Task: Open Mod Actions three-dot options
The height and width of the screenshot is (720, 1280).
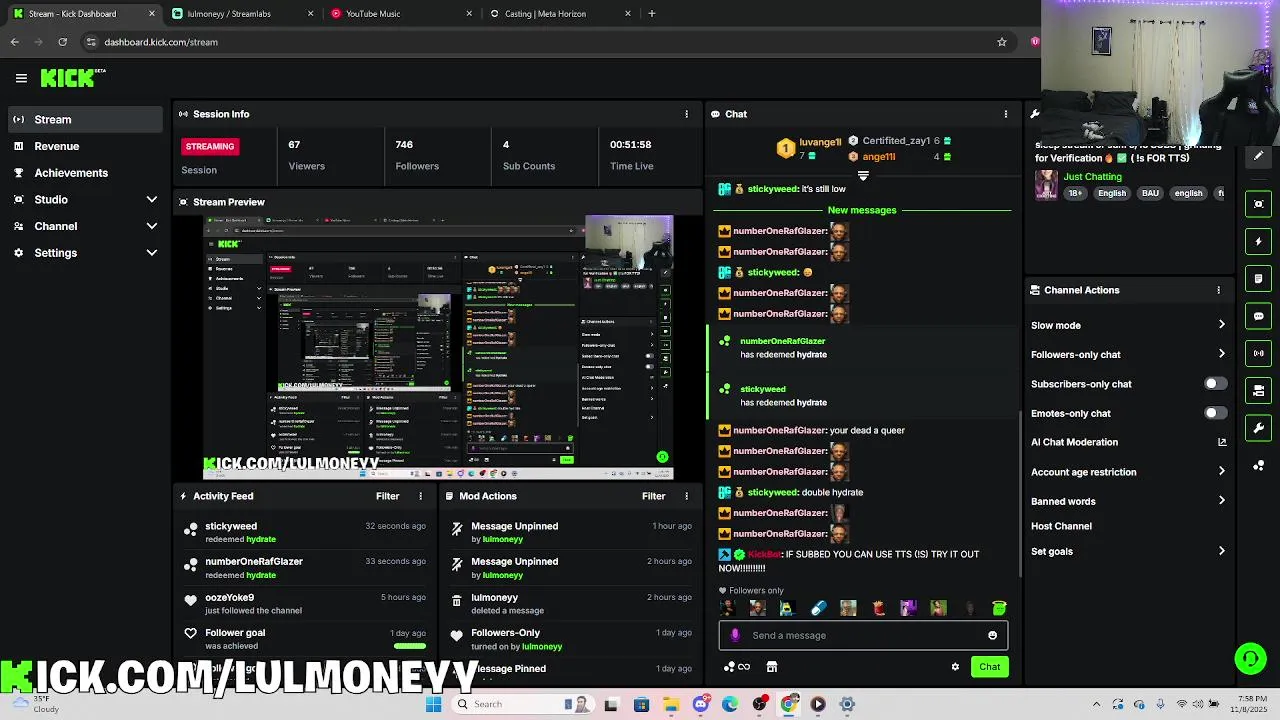Action: click(686, 496)
